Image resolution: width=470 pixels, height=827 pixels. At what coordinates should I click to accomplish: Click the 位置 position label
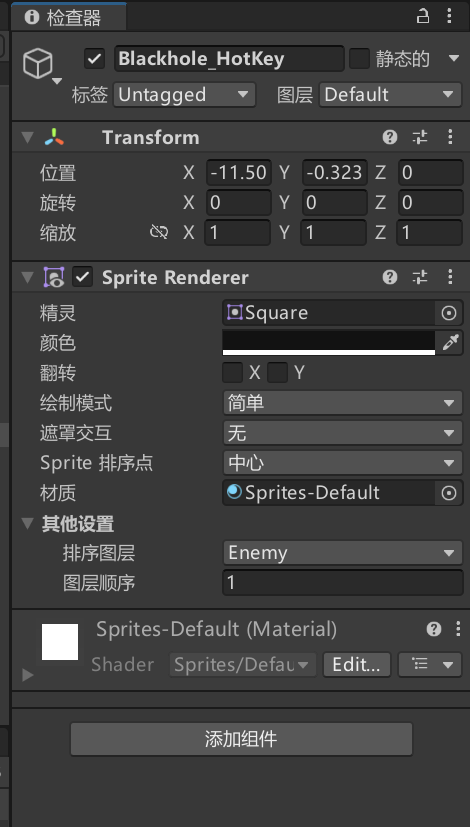[57, 173]
